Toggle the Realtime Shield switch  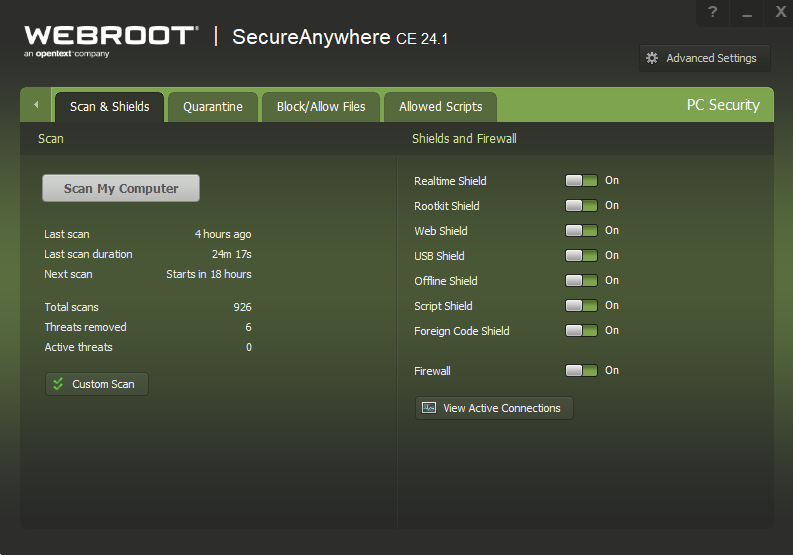[x=581, y=181]
